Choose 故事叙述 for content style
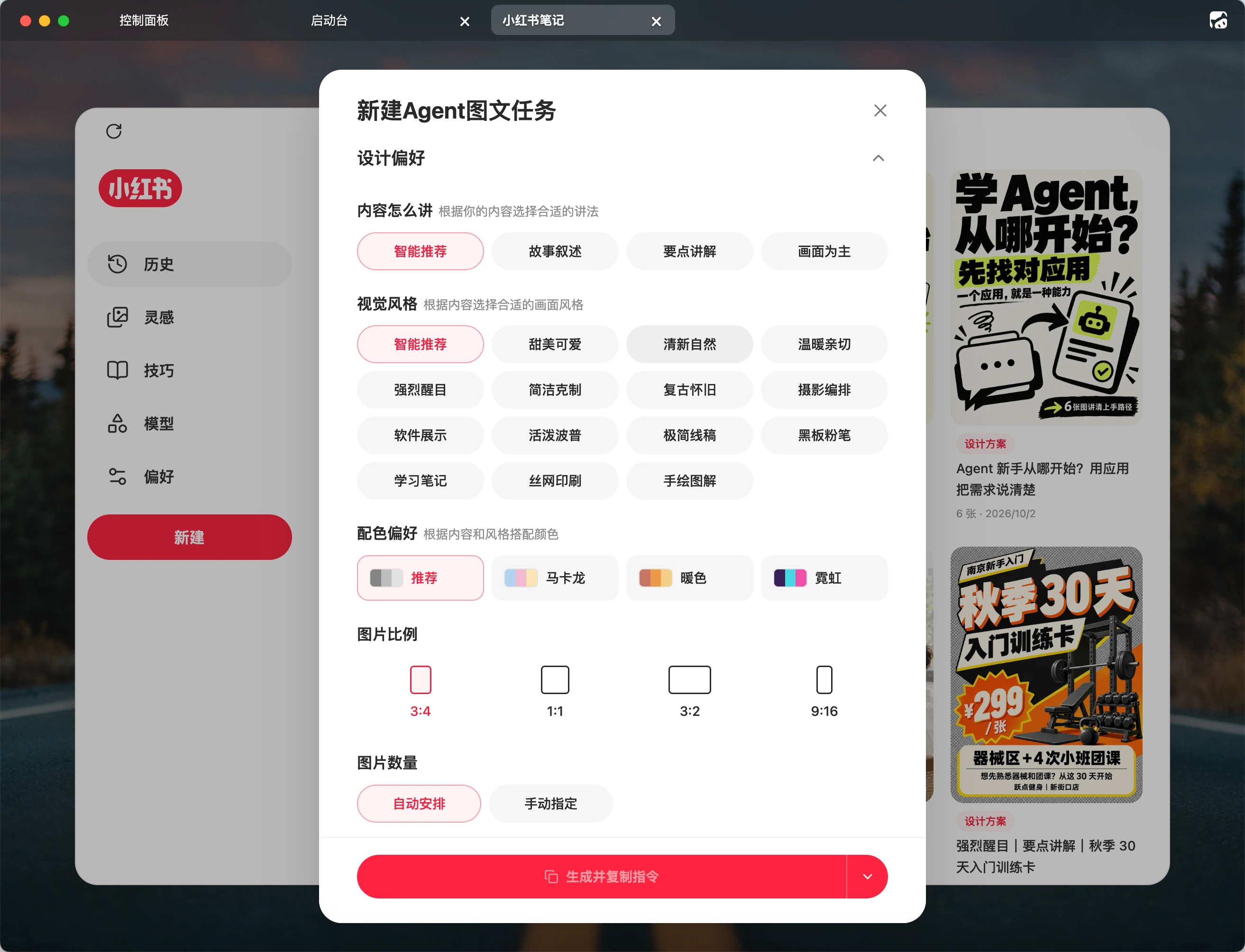 [x=555, y=251]
